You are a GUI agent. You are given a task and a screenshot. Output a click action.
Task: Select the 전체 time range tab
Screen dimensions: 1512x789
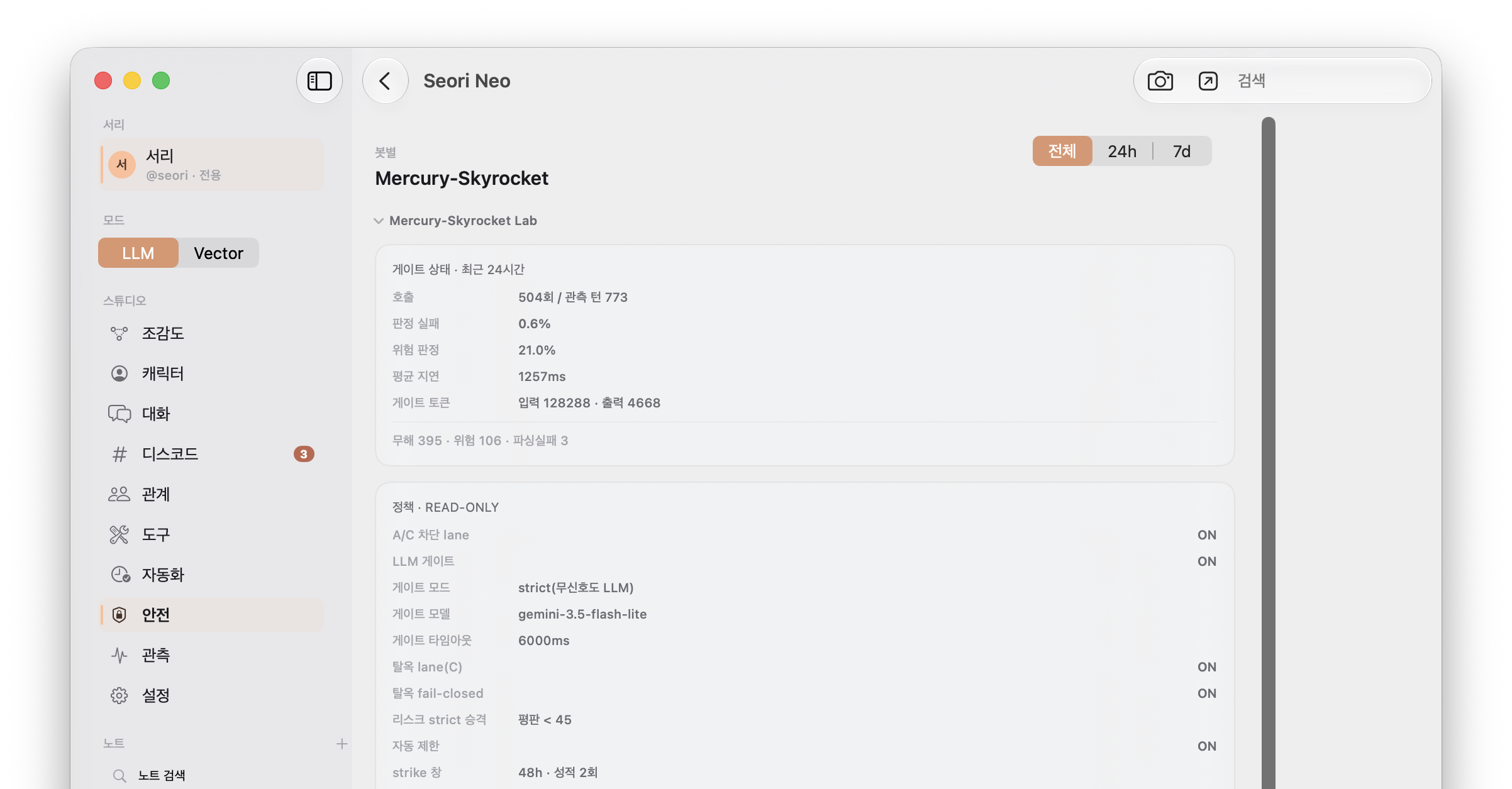point(1062,151)
